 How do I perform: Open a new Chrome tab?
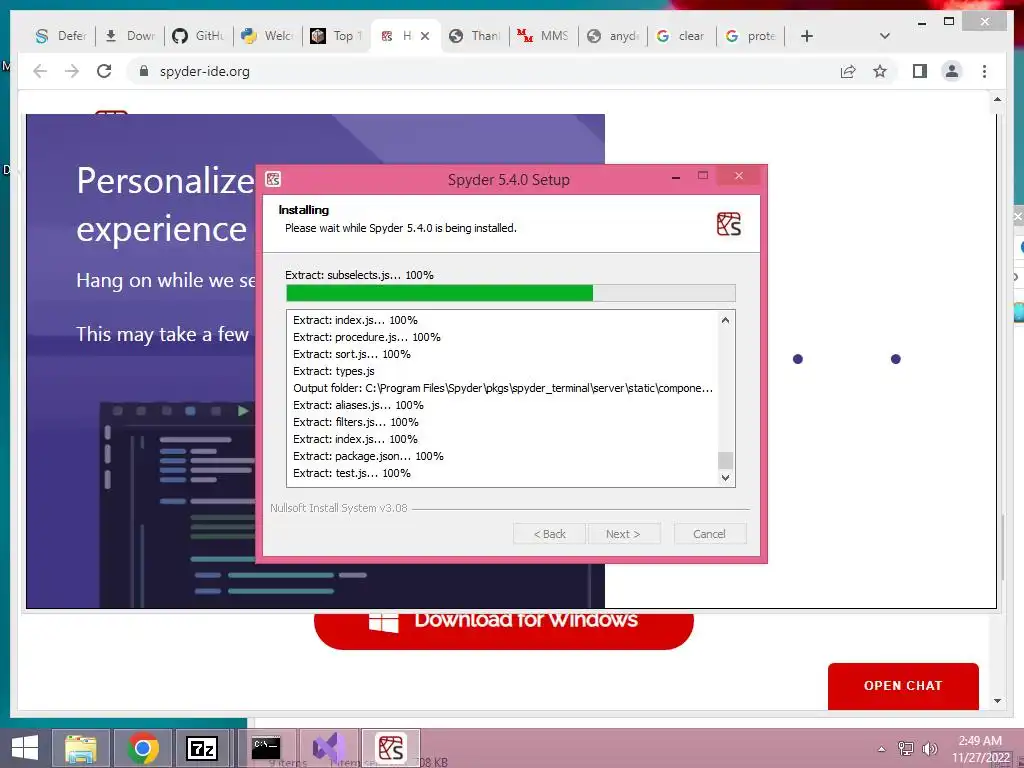(x=807, y=36)
